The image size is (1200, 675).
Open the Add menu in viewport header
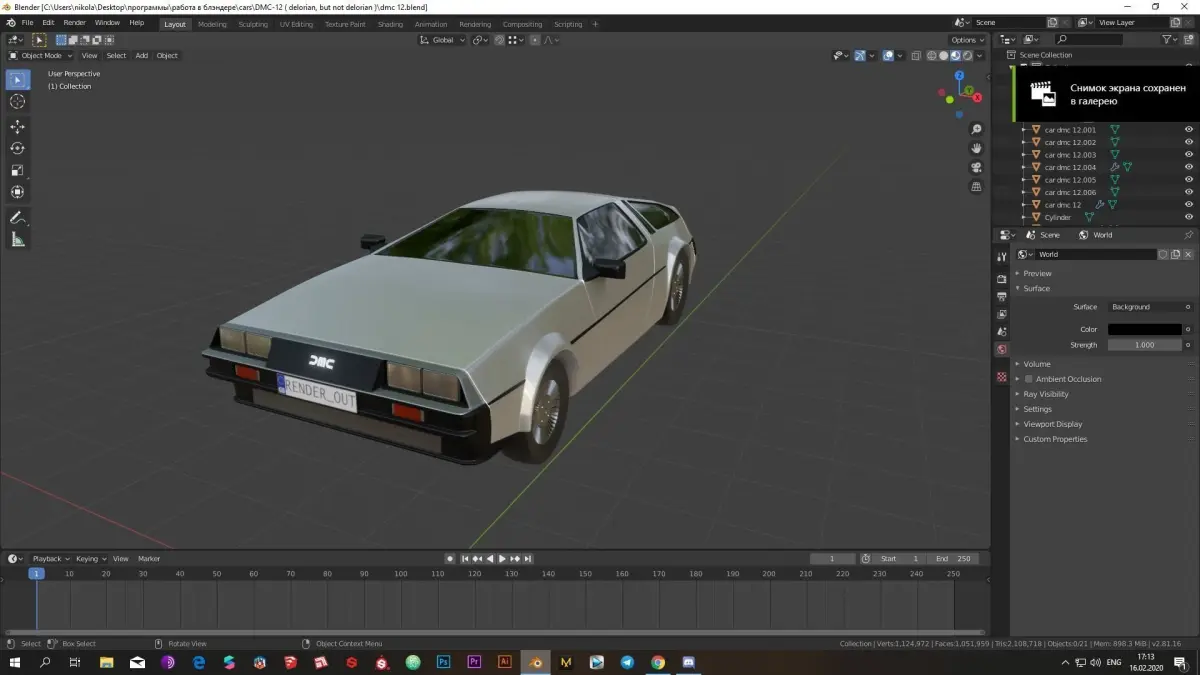pos(141,56)
